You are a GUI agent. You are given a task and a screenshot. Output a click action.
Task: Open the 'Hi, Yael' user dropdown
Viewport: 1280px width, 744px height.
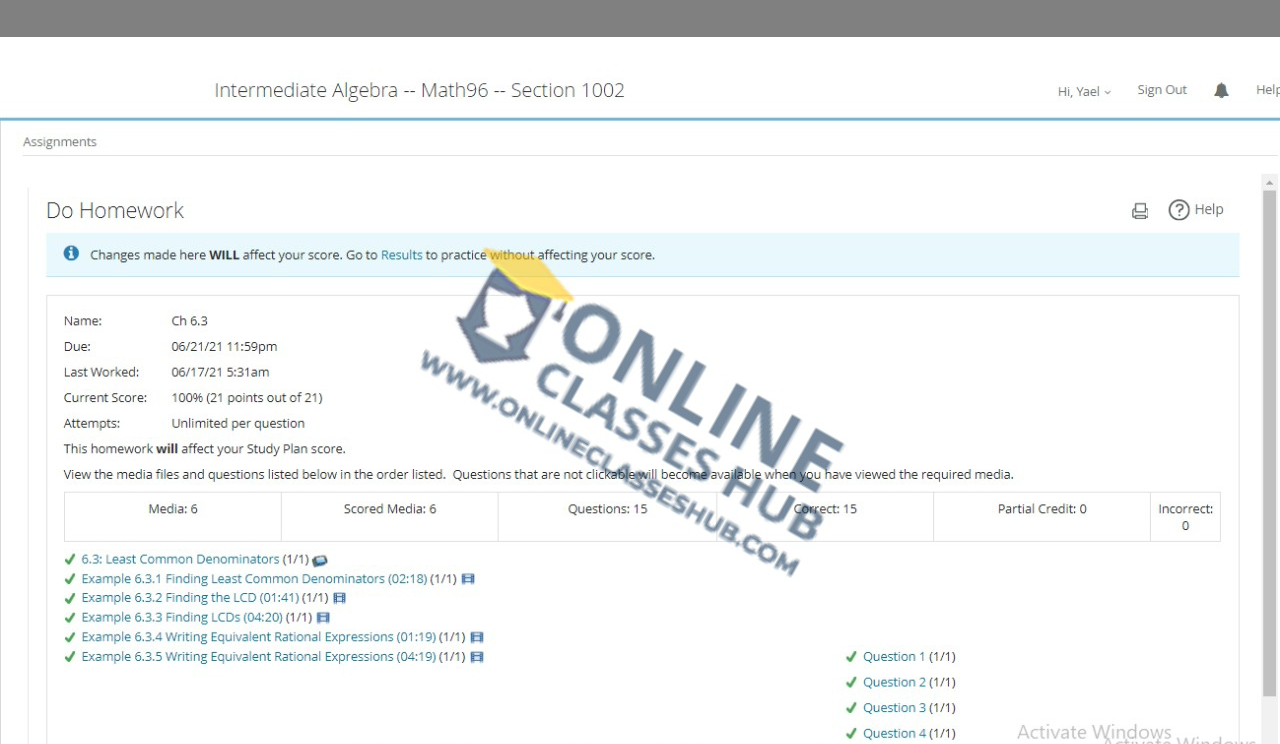(x=1084, y=91)
